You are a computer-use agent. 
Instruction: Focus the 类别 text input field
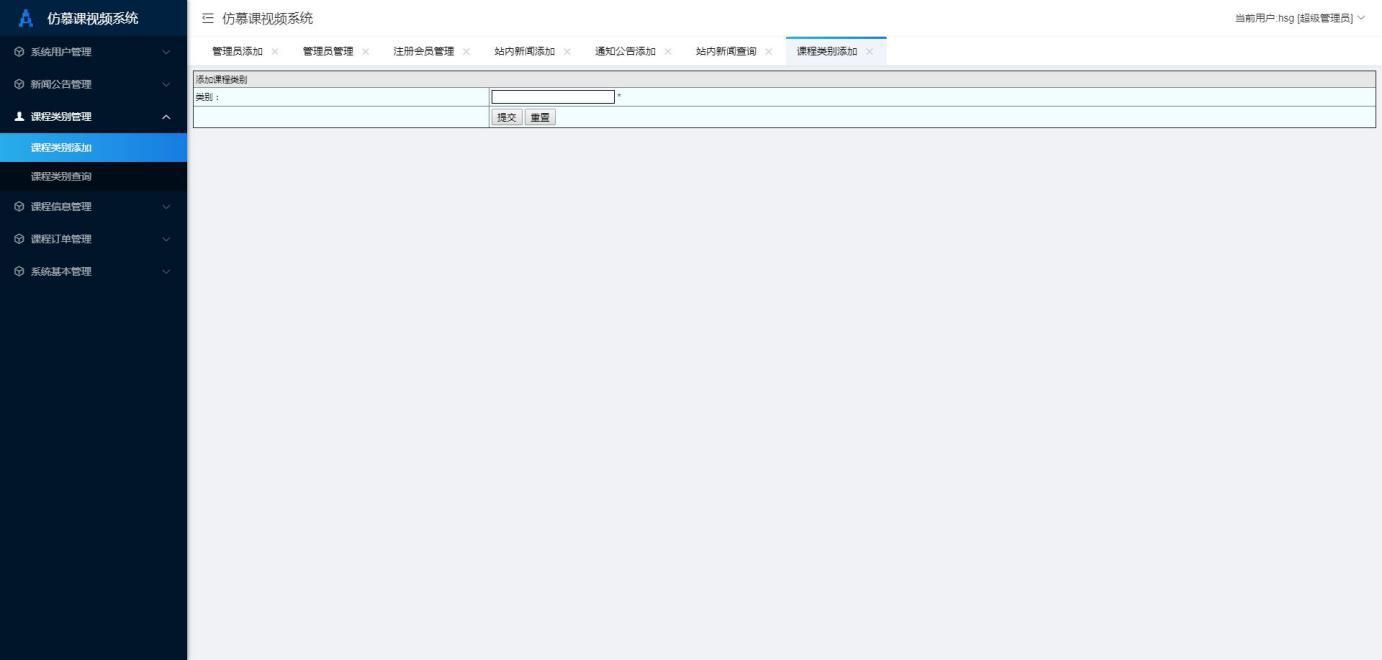coord(553,97)
